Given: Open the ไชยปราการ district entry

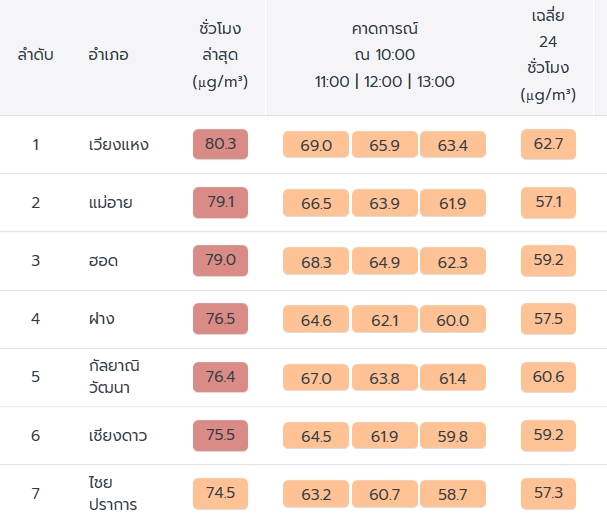Looking at the screenshot, I should [x=113, y=493].
